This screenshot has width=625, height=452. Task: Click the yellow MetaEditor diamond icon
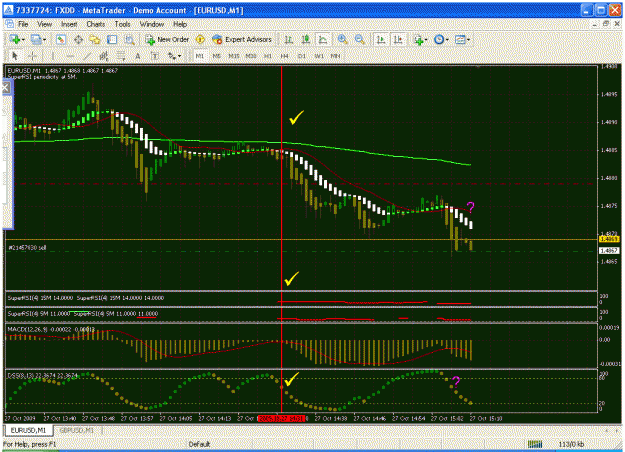[x=200, y=39]
